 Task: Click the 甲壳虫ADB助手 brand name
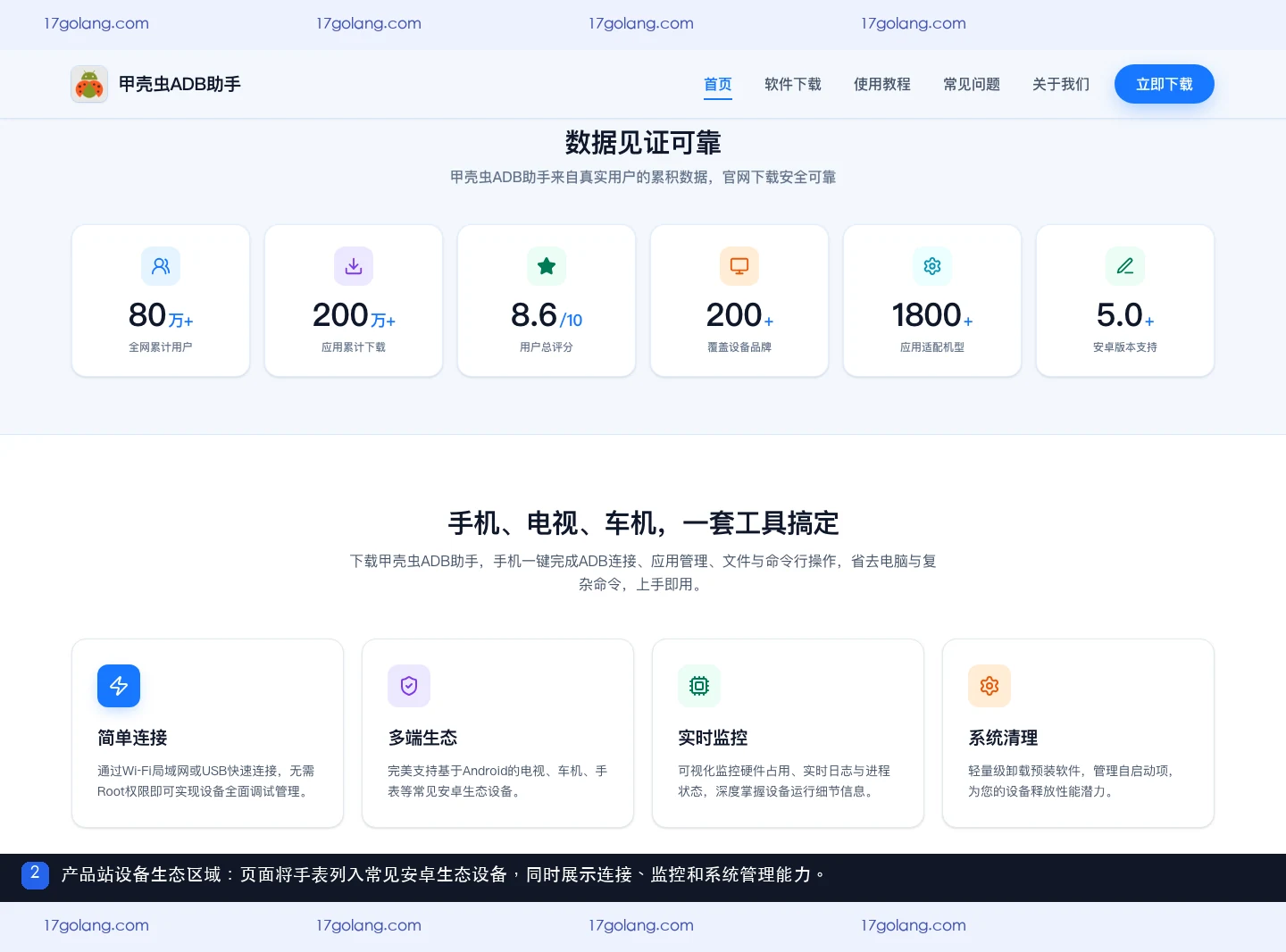(180, 84)
